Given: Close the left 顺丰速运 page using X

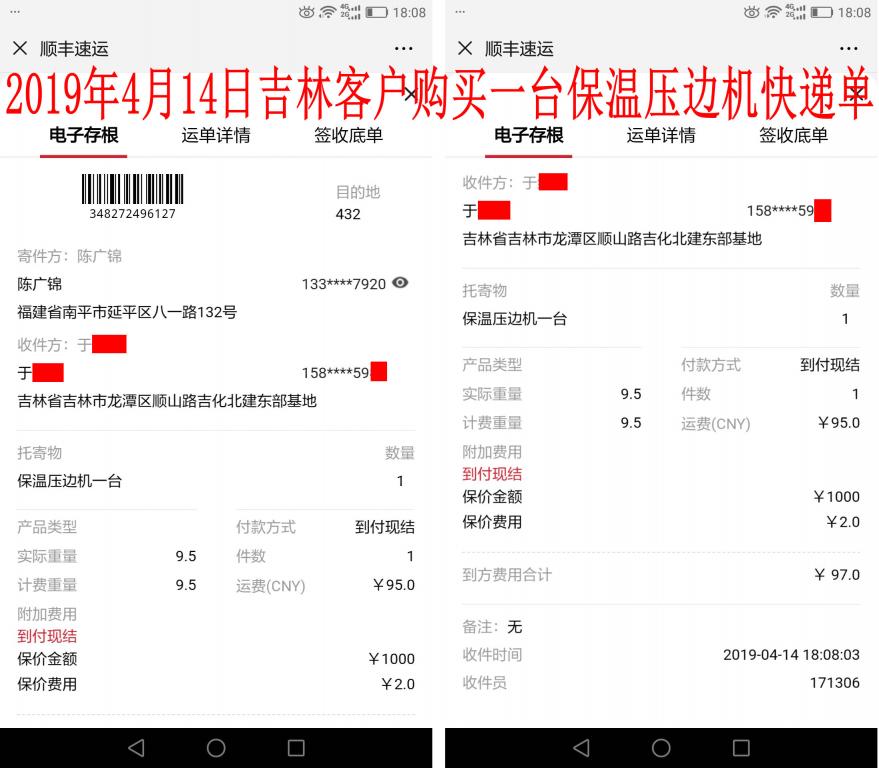Looking at the screenshot, I should [x=20, y=48].
